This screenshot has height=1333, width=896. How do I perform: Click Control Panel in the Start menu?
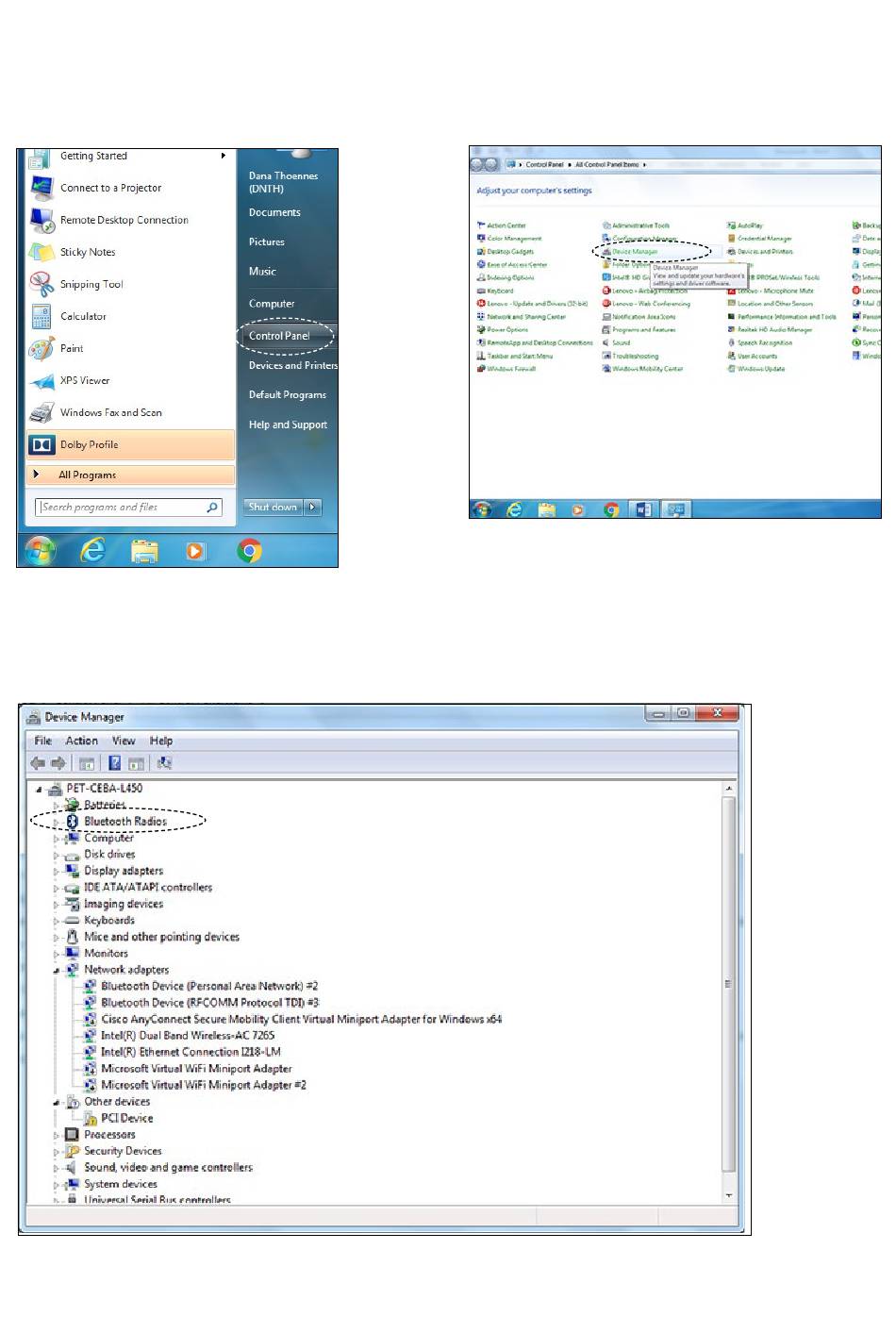279,336
